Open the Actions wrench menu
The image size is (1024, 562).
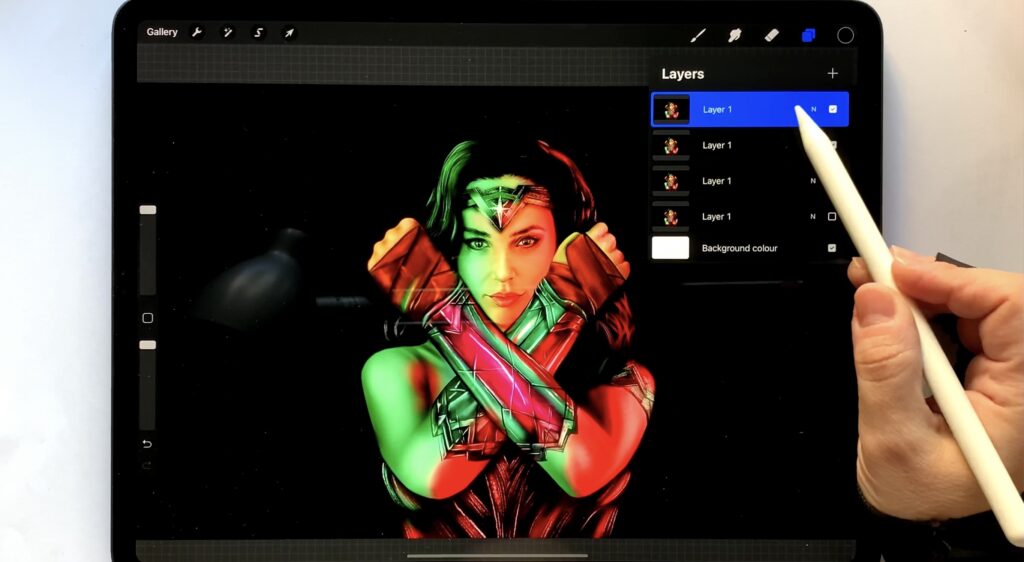(197, 33)
